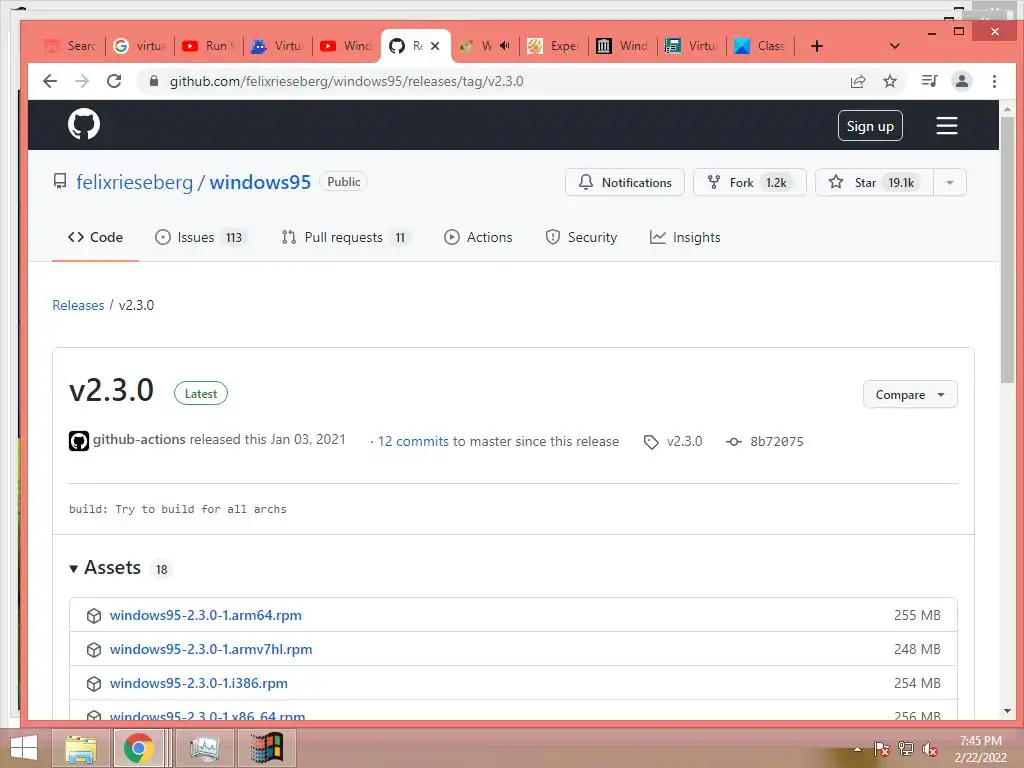Show hidden system tray icons arrow
This screenshot has height=768, width=1024.
pyautogui.click(x=857, y=749)
